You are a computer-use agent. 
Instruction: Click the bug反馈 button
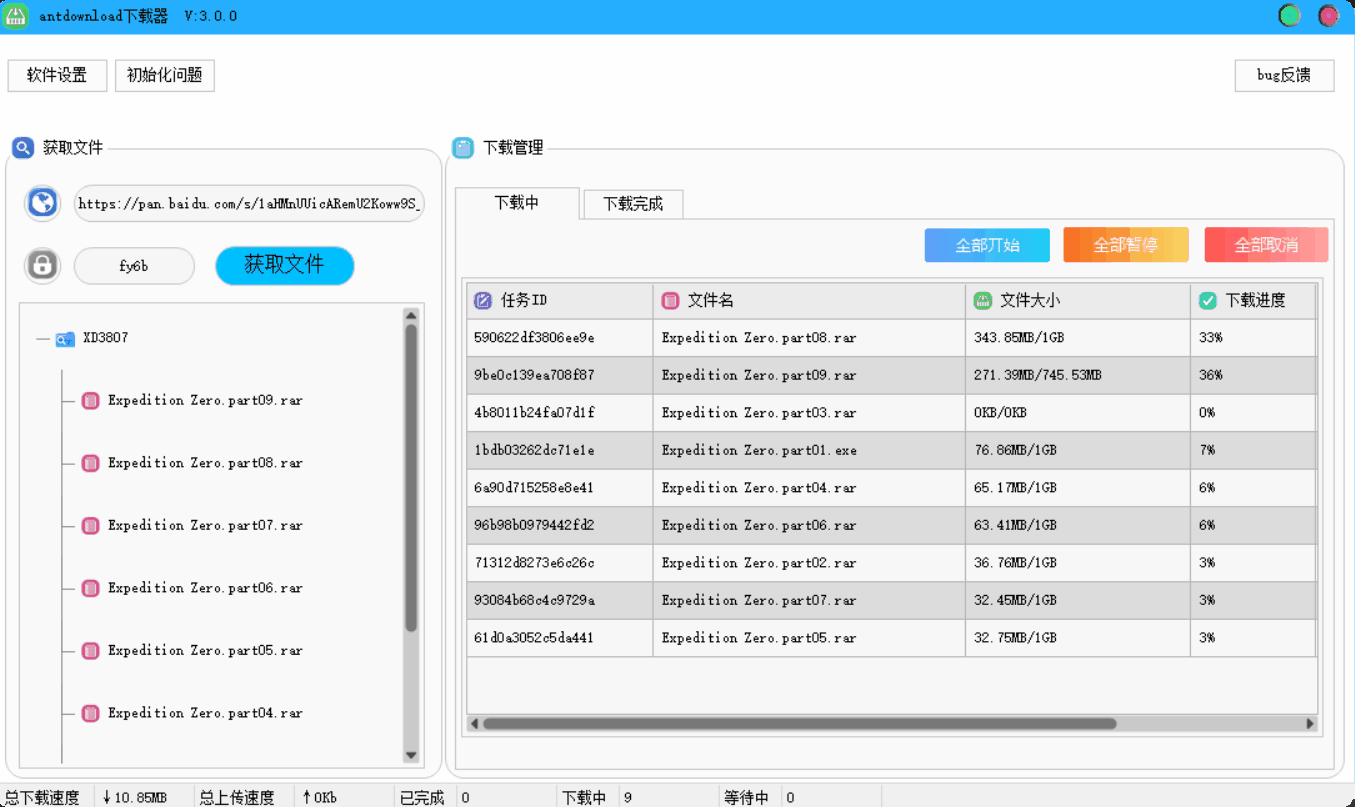pyautogui.click(x=1284, y=75)
